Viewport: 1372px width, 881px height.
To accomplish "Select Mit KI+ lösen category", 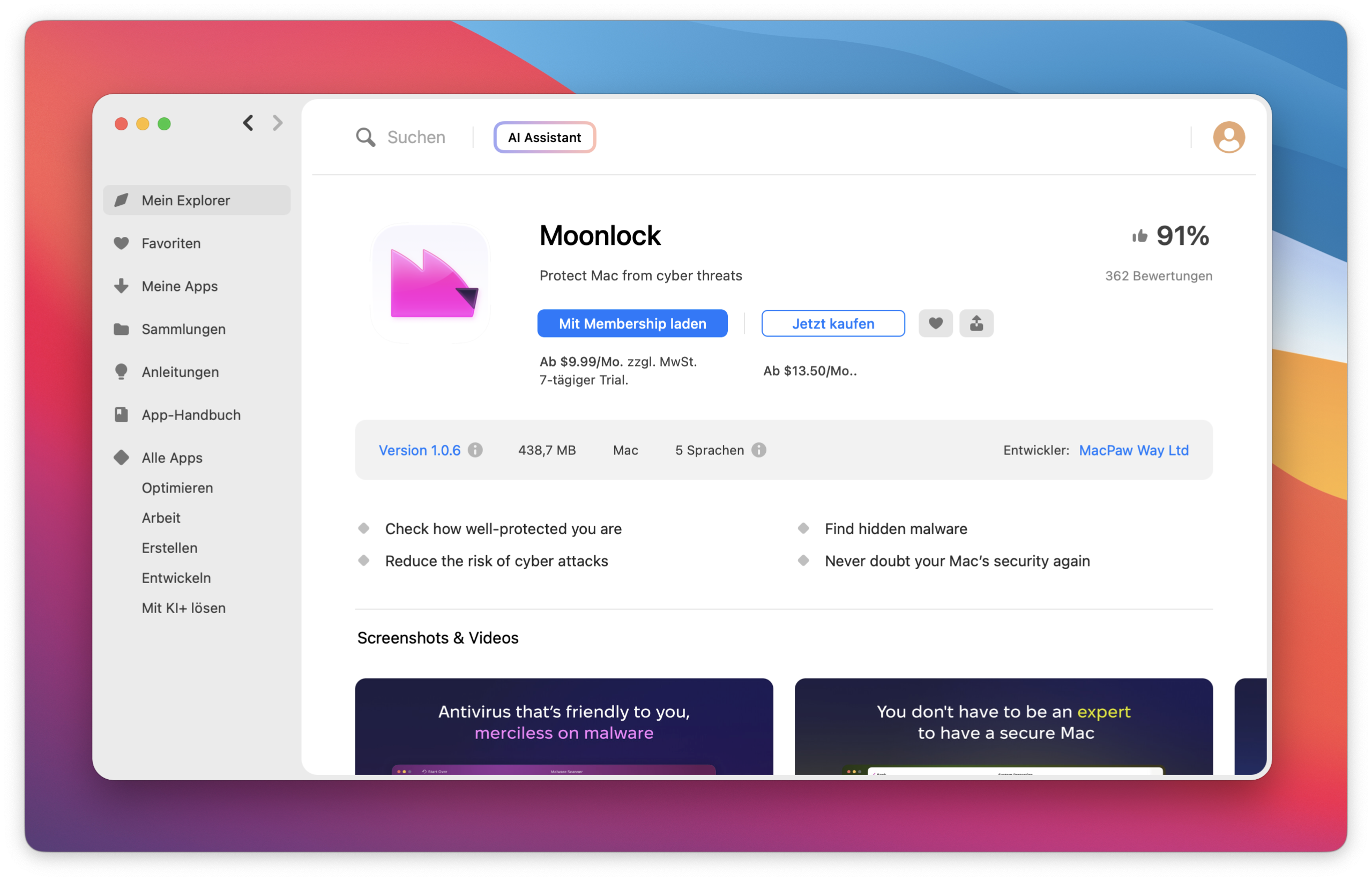I will 184,608.
